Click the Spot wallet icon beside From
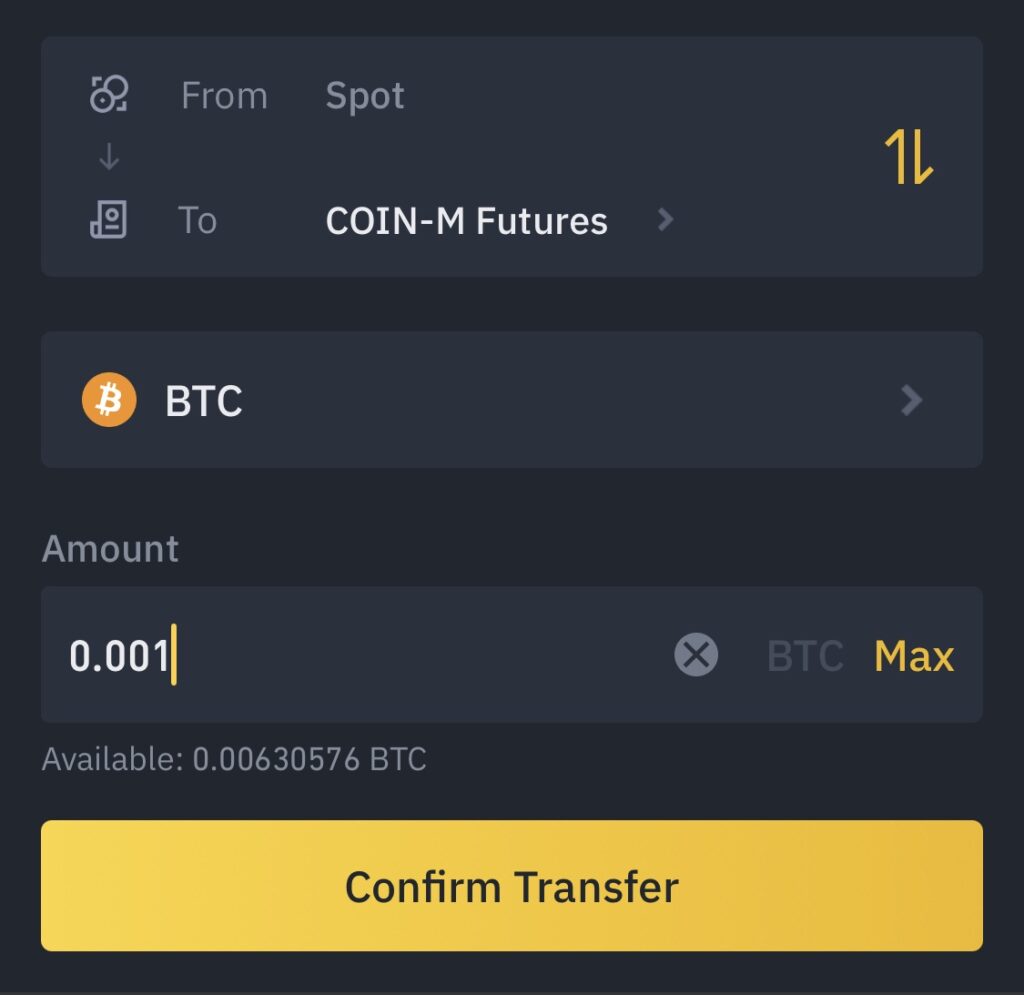 108,94
